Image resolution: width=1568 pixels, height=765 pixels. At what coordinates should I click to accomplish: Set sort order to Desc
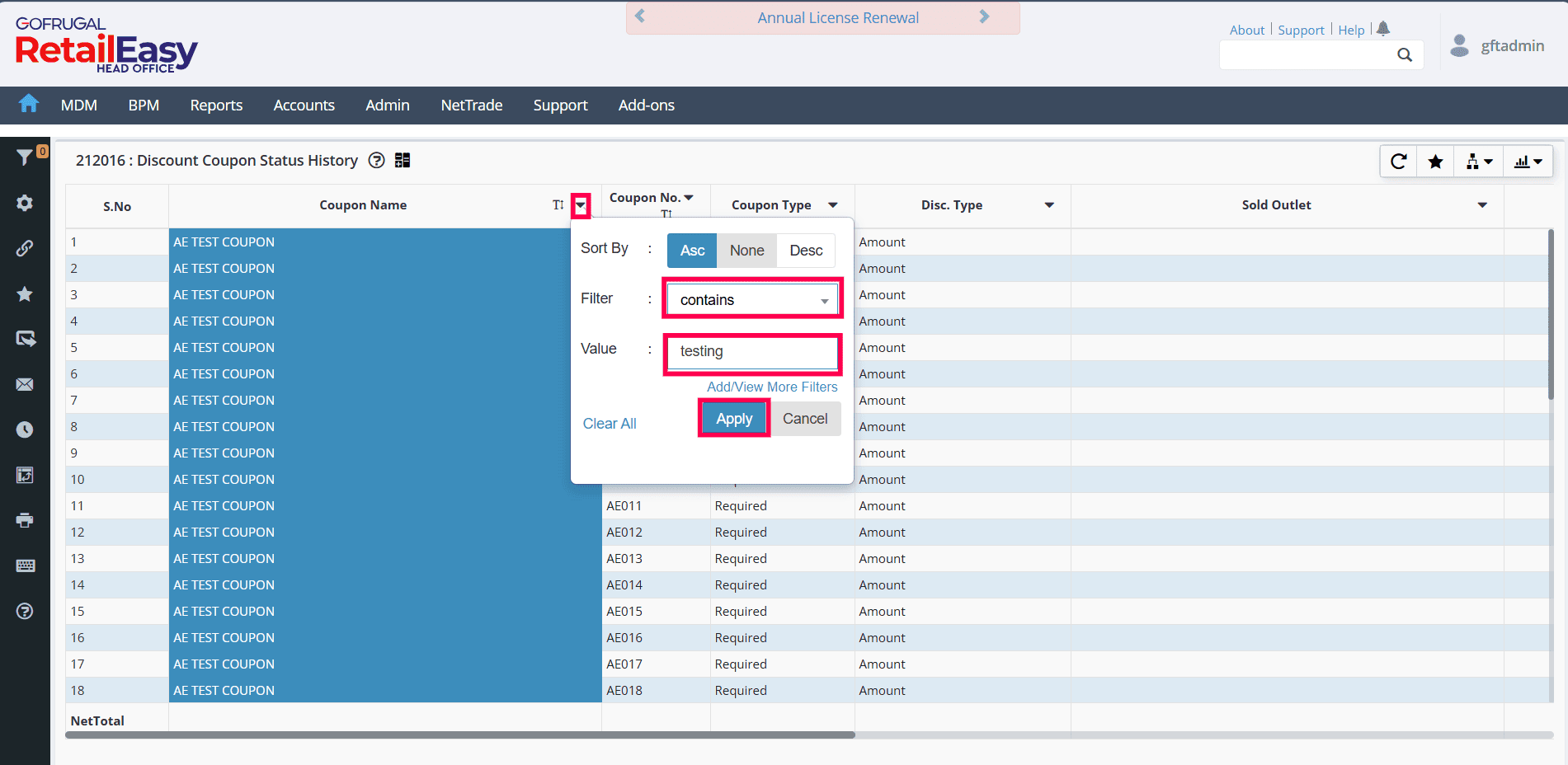coord(806,251)
